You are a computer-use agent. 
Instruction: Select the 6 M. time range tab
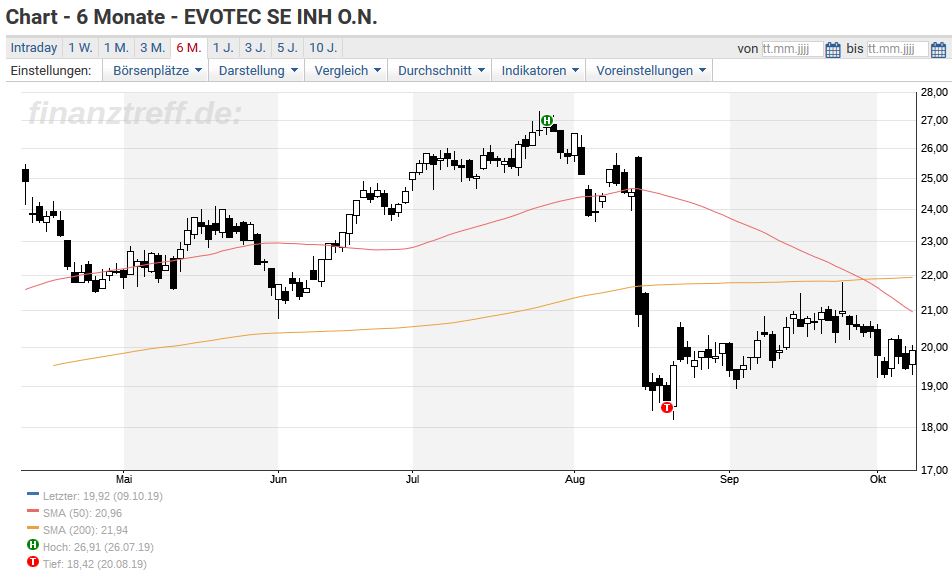[189, 48]
